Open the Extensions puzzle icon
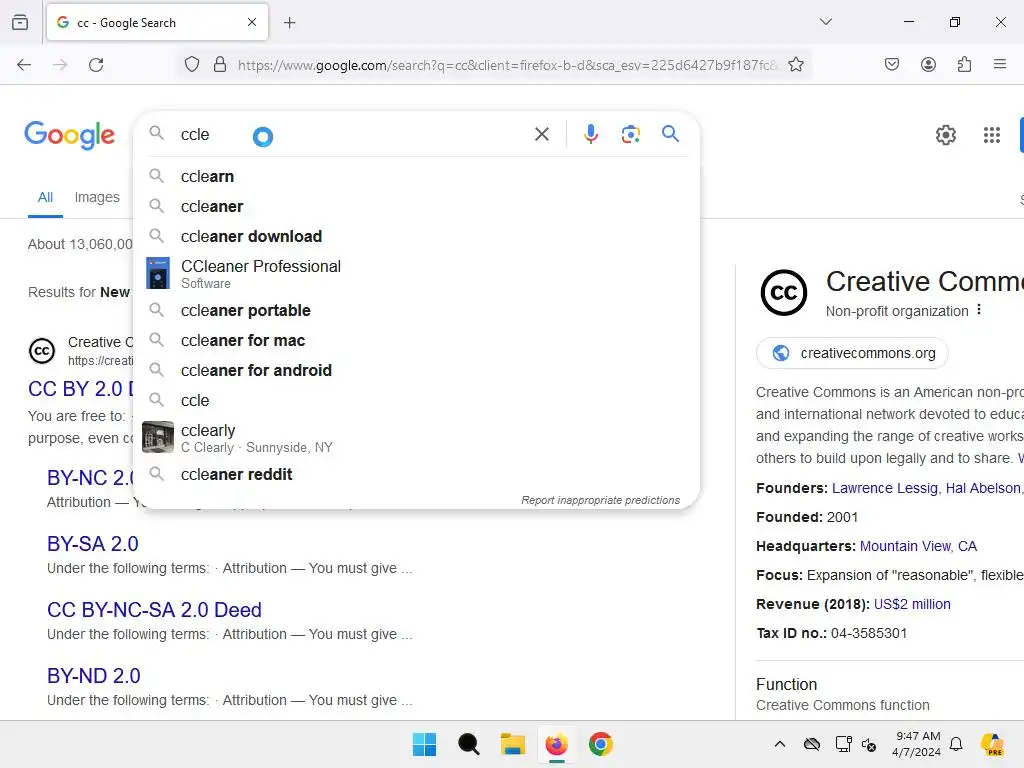 click(964, 64)
